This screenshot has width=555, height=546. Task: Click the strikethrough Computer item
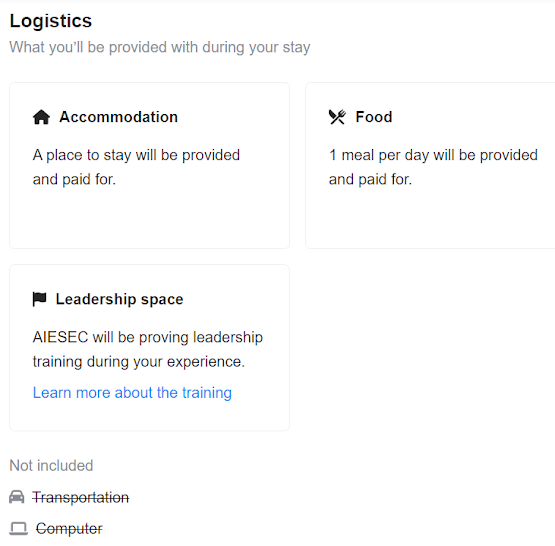point(69,529)
